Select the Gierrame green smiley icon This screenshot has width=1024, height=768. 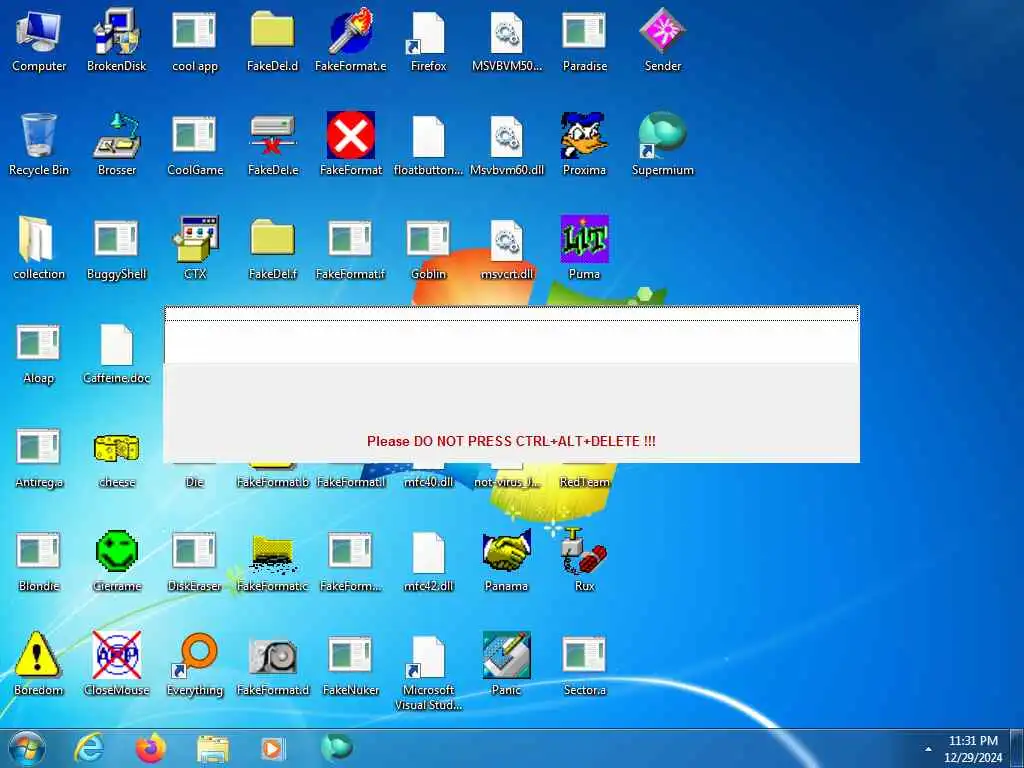click(116, 551)
